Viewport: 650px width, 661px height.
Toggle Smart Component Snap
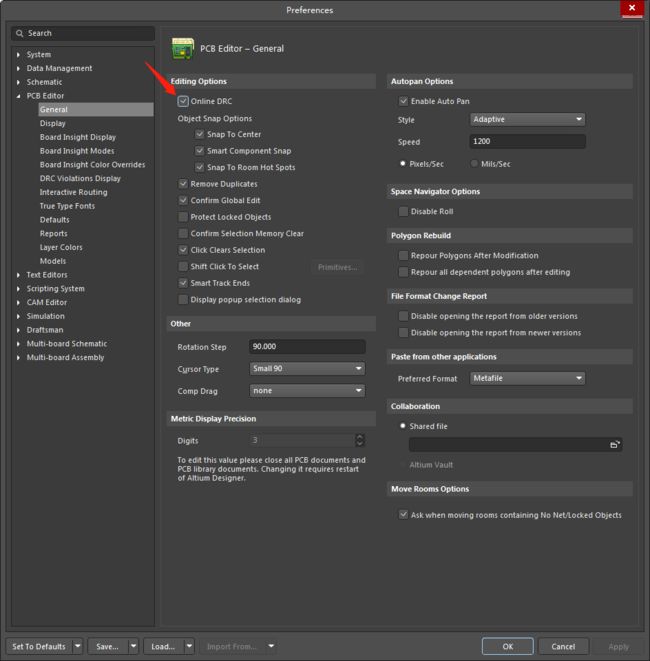[200, 150]
